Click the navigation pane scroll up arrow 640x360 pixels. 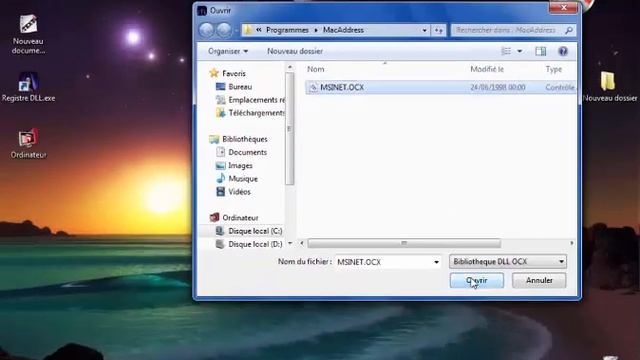point(290,67)
